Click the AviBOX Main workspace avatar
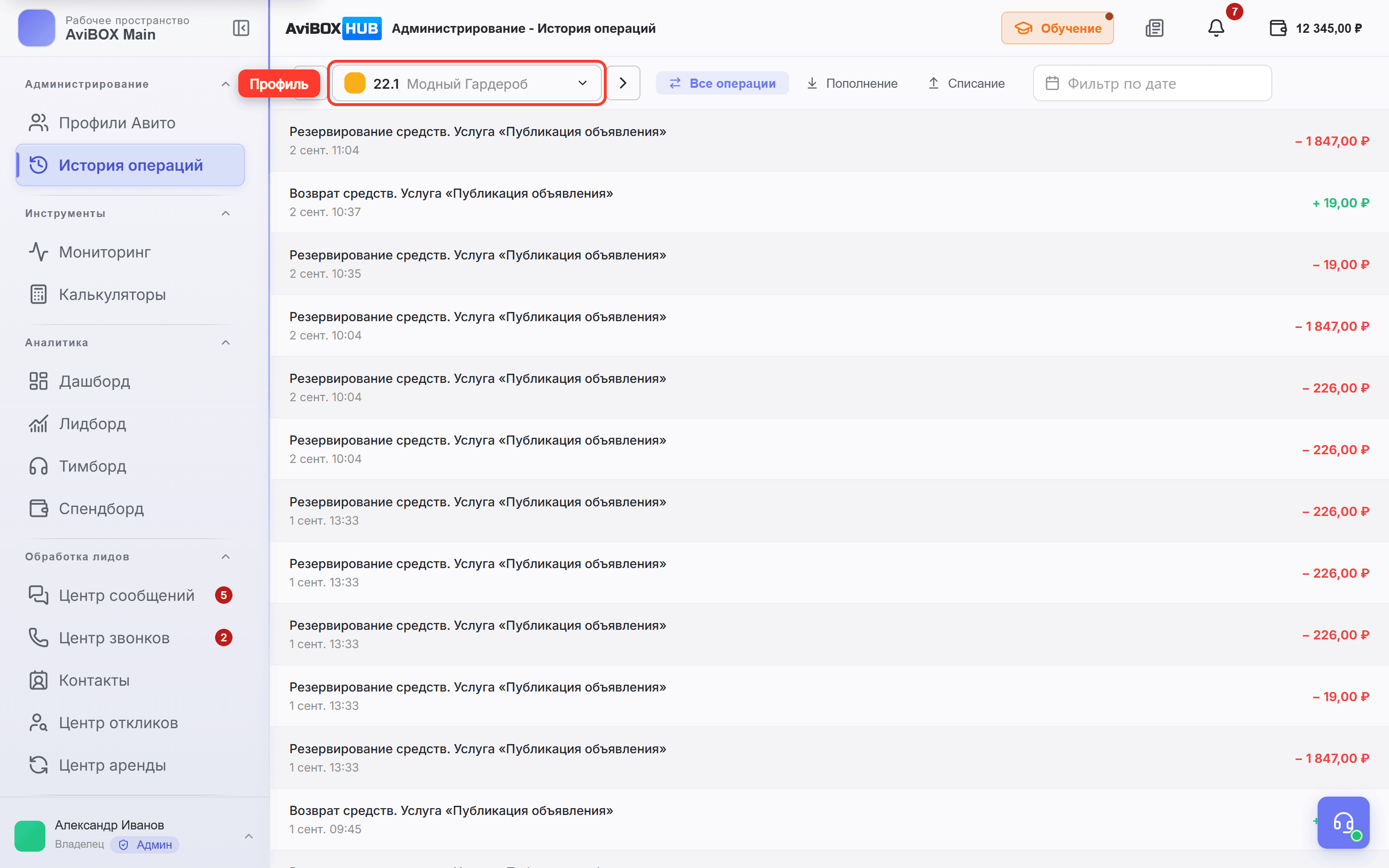 [x=36, y=28]
